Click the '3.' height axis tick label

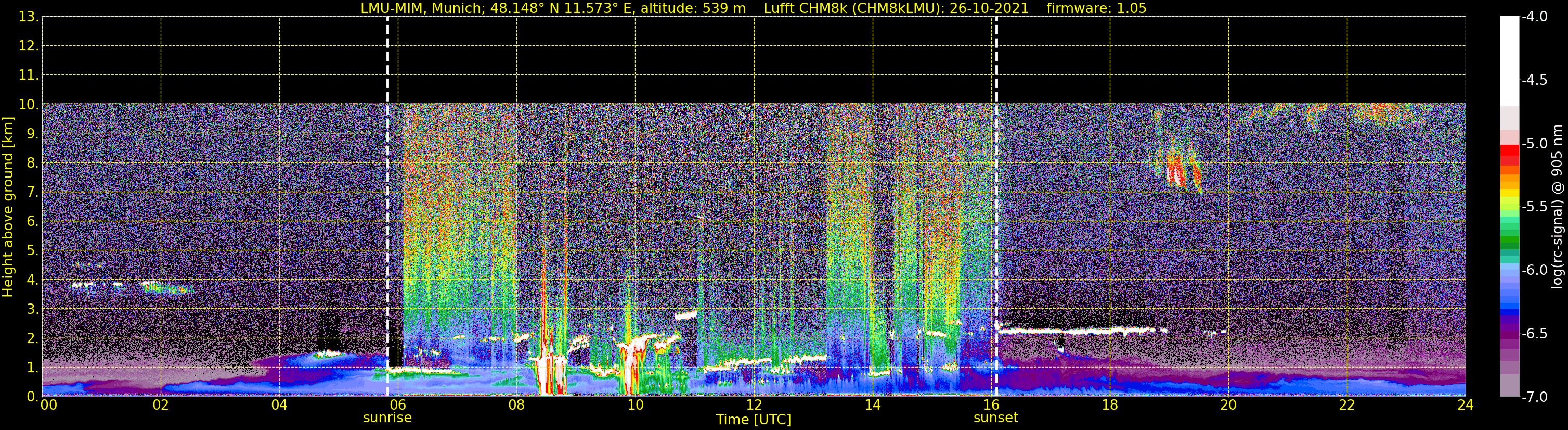32,309
